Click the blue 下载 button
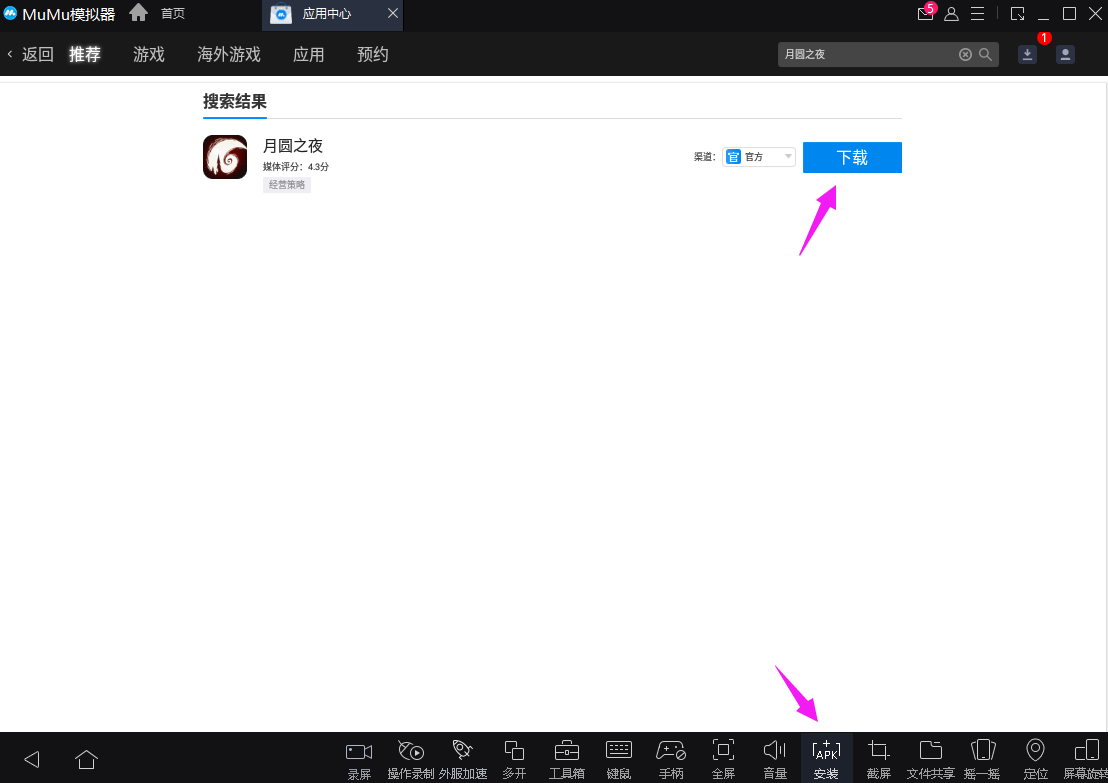Screen dimensions: 1108x783 point(852,157)
